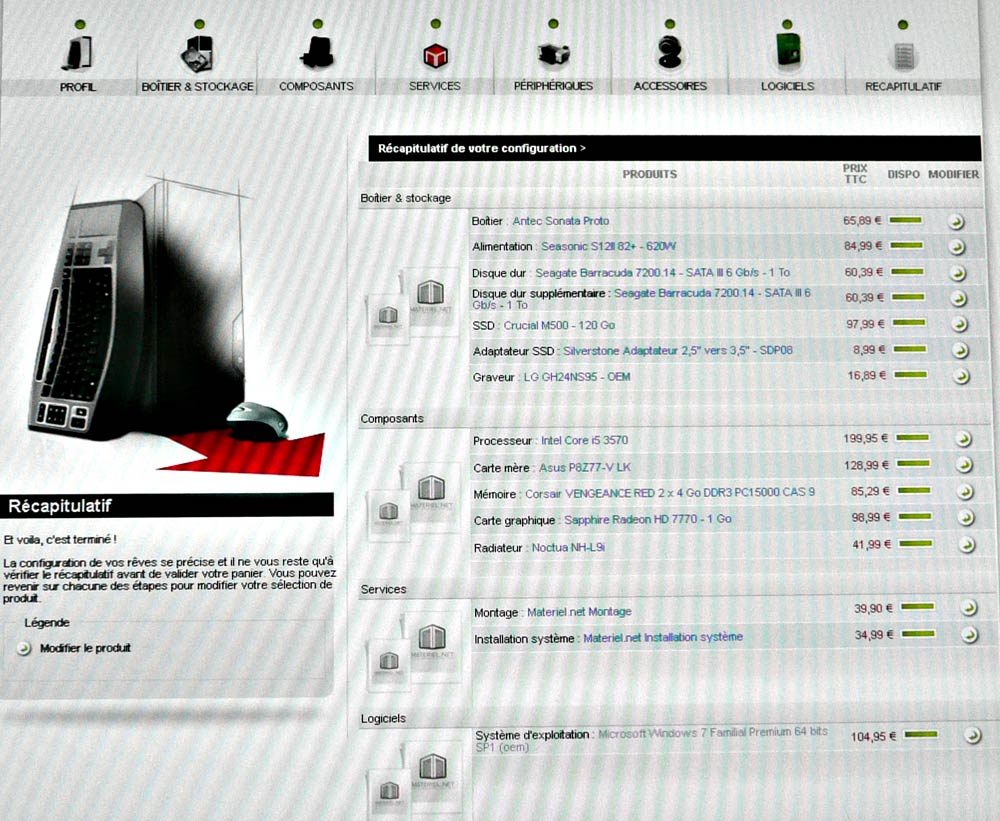Click modify icon for Carte graphique Sapphire
1000x821 pixels.
[x=966, y=518]
